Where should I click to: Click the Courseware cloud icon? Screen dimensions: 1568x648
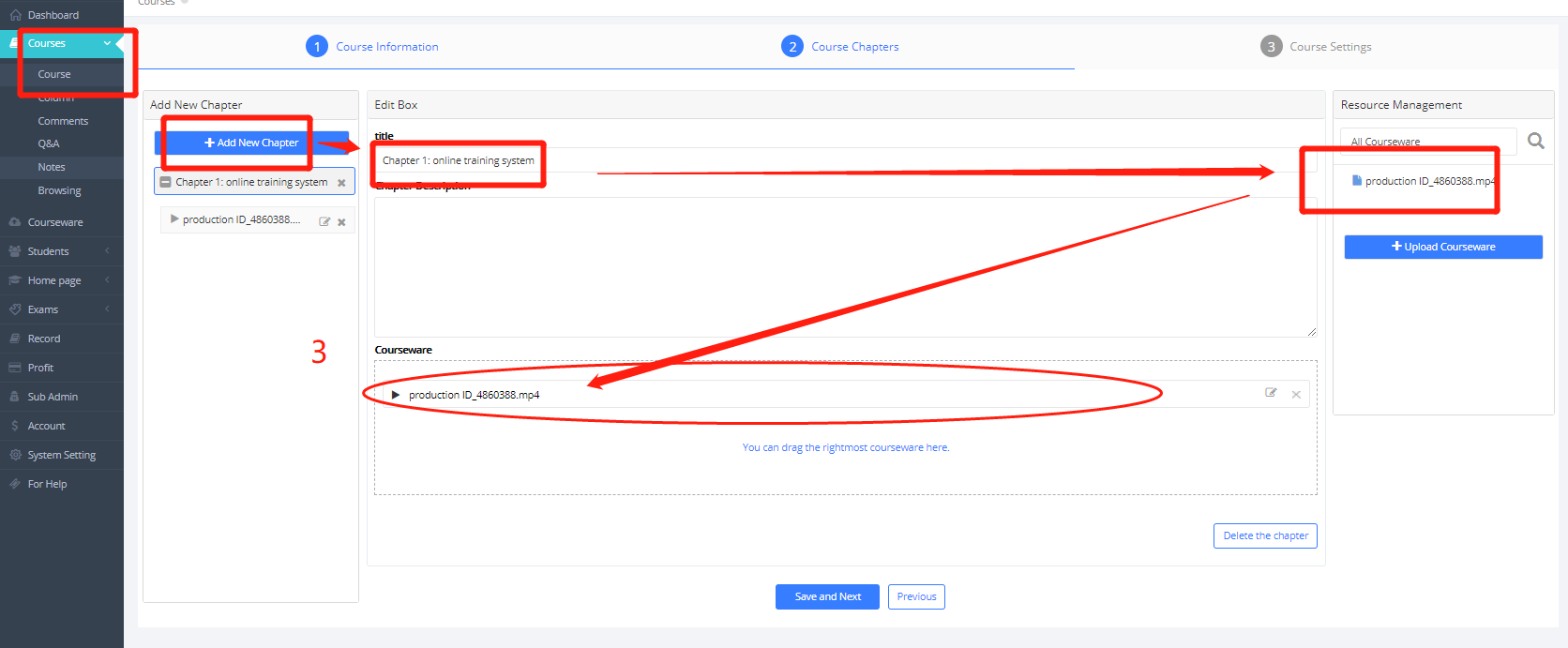pos(15,222)
